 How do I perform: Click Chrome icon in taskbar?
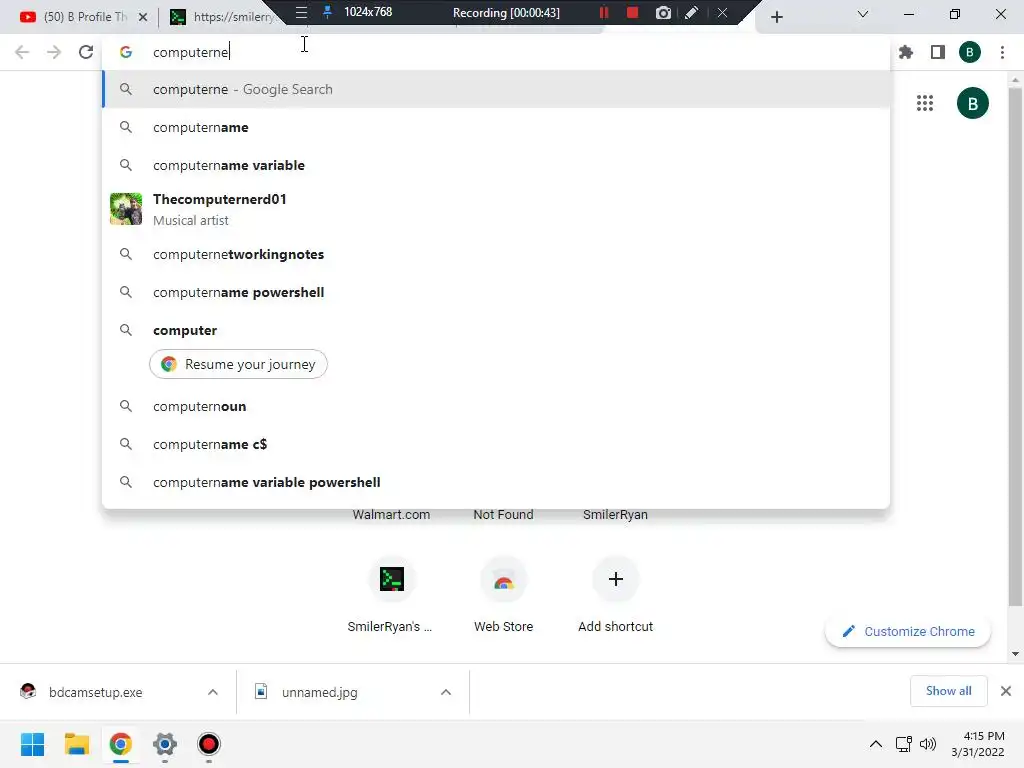point(120,744)
